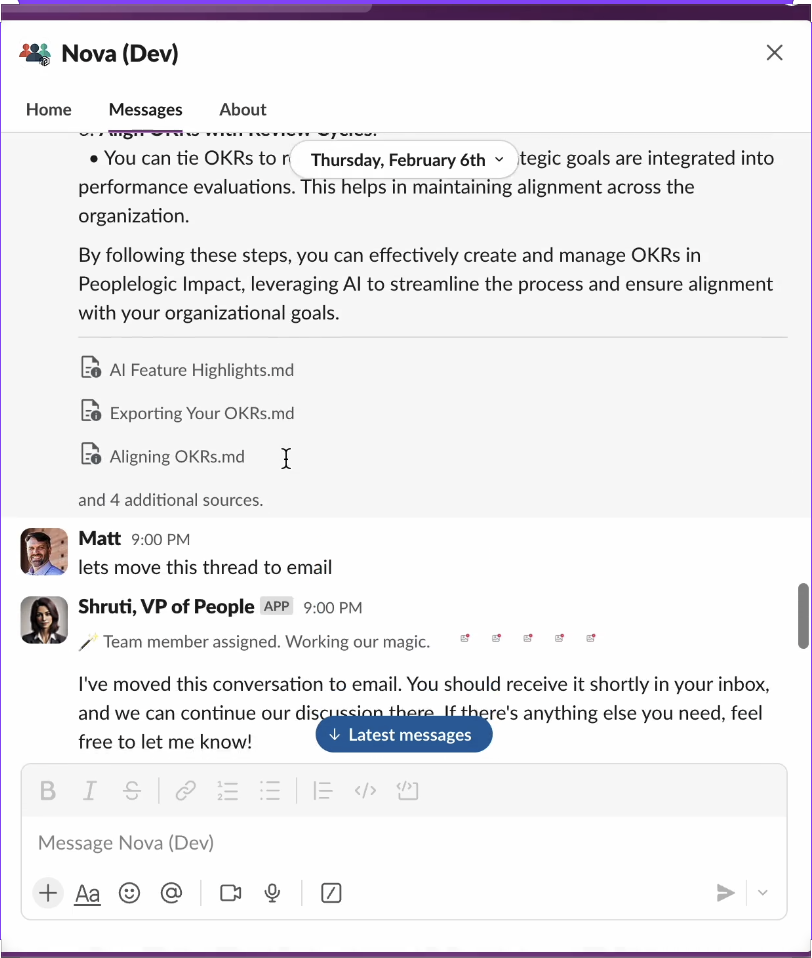812x958 pixels.
Task: Toggle italic text formatting
Action: tap(90, 792)
